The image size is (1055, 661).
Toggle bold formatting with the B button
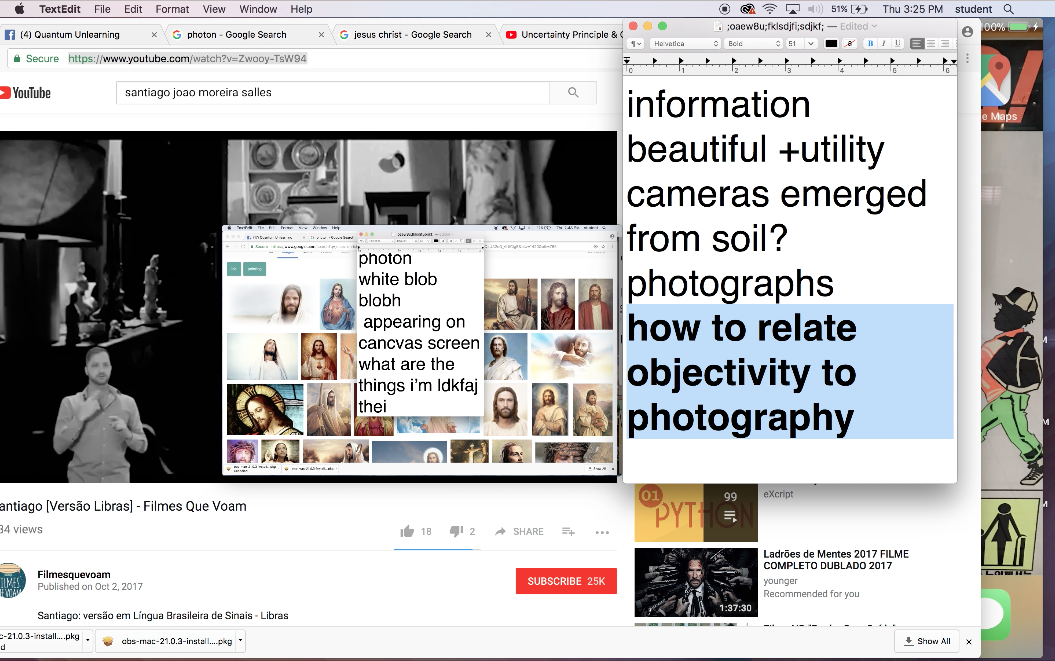click(x=869, y=44)
